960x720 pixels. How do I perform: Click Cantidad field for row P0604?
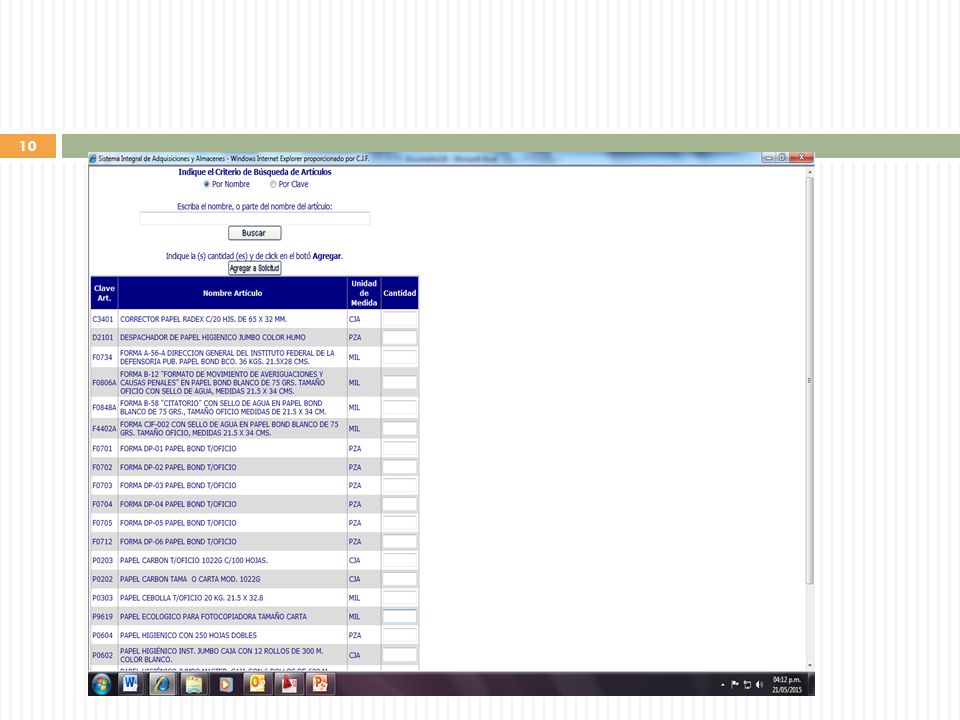point(399,636)
